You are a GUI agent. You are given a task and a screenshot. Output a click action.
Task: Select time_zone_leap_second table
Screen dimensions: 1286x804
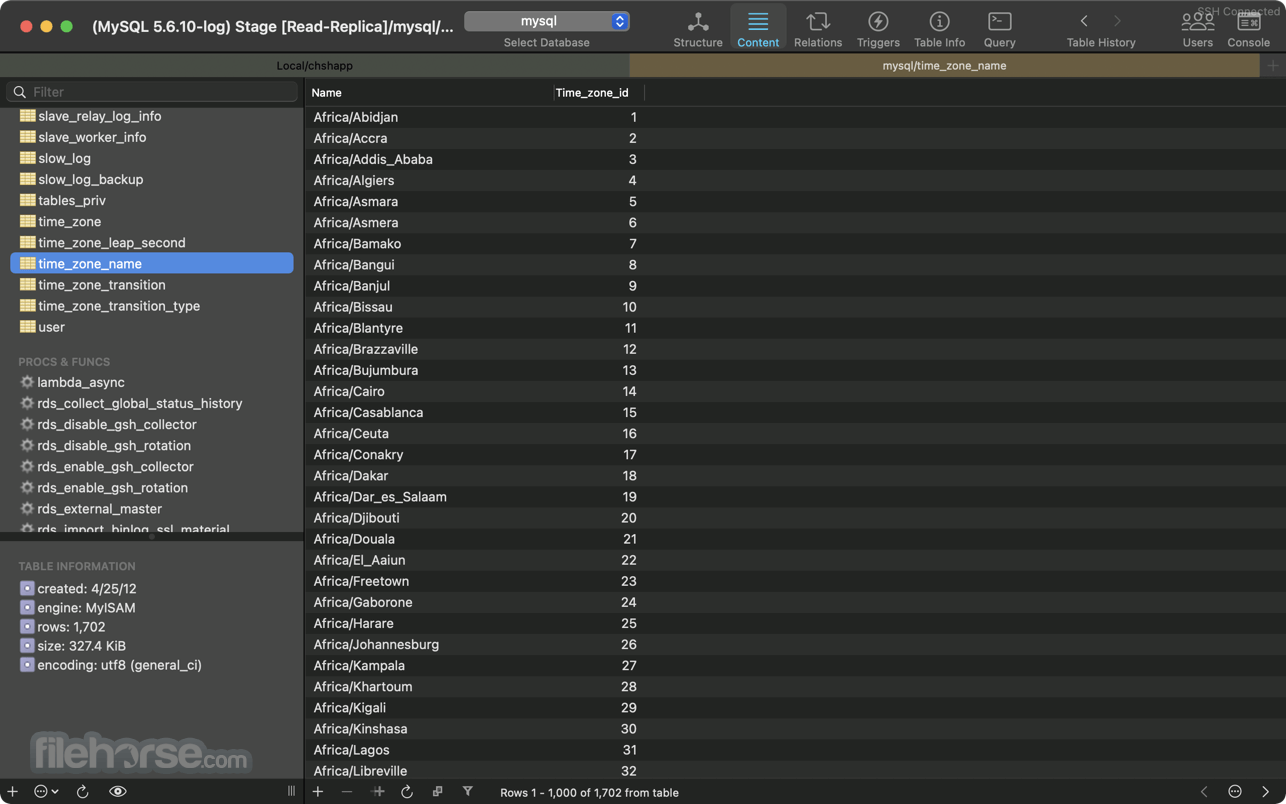click(152, 242)
